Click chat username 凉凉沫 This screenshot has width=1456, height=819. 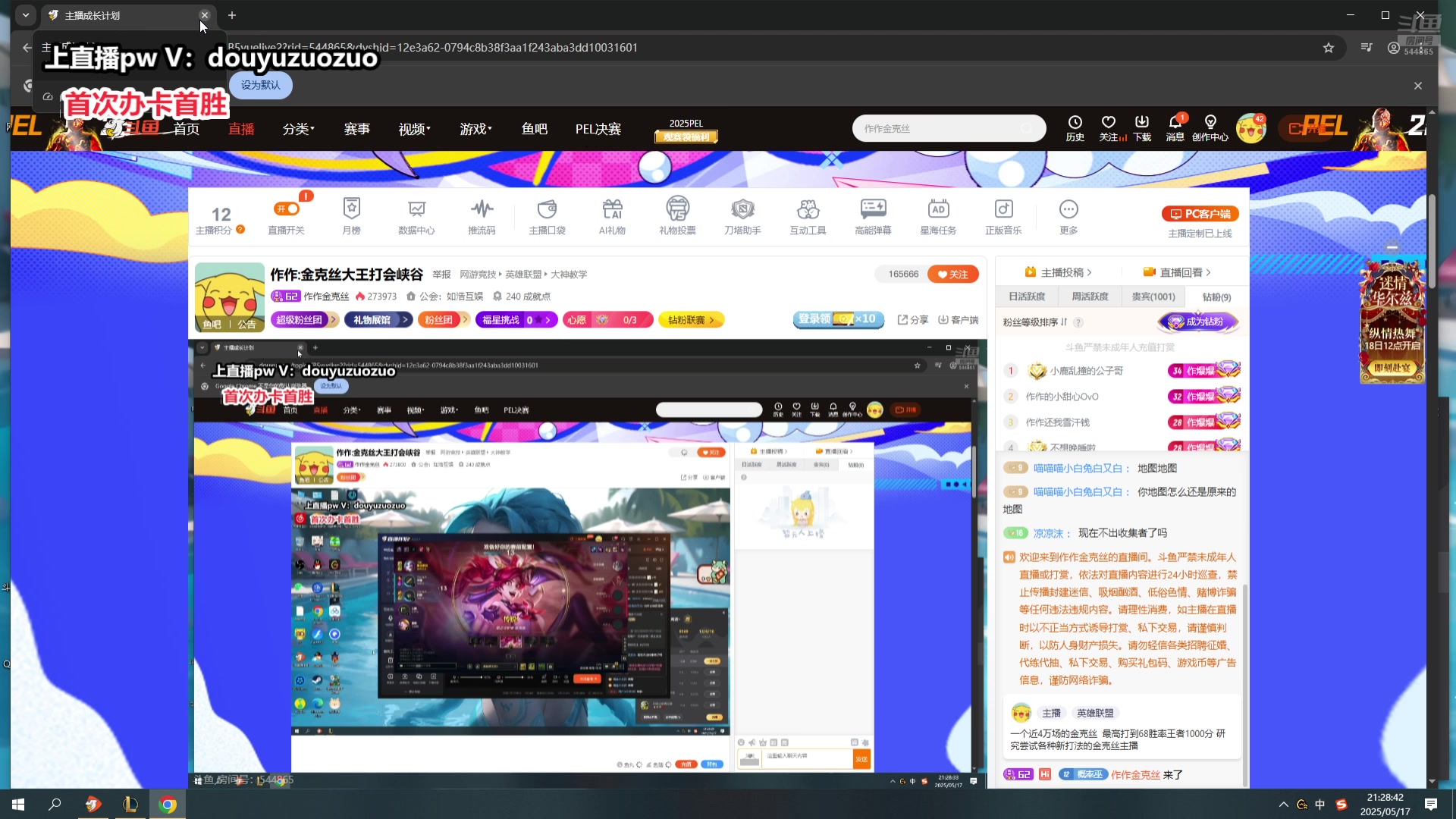(x=1048, y=533)
